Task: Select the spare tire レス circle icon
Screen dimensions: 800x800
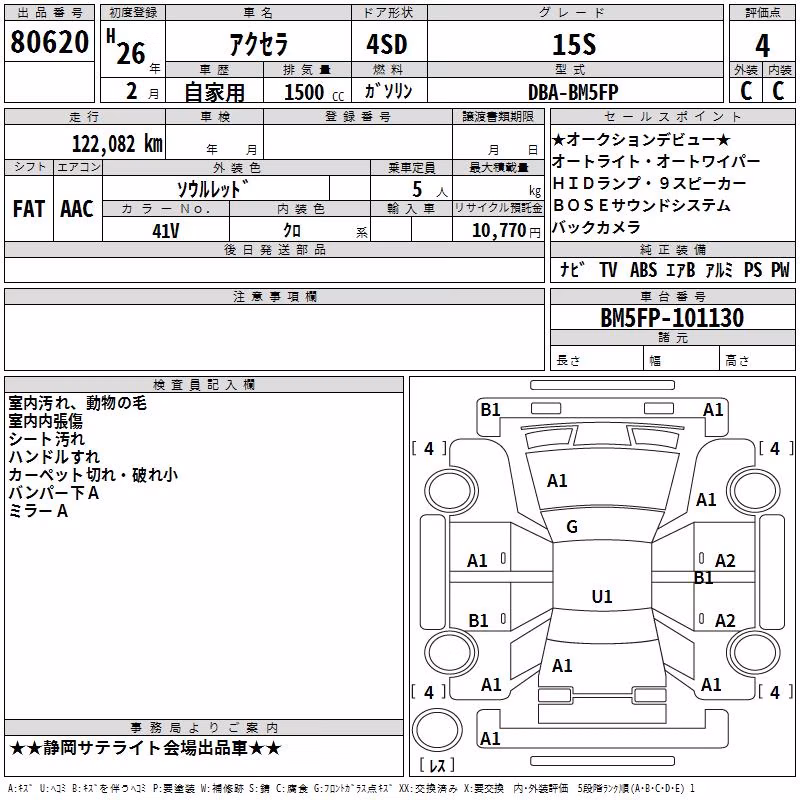Action: click(x=437, y=730)
